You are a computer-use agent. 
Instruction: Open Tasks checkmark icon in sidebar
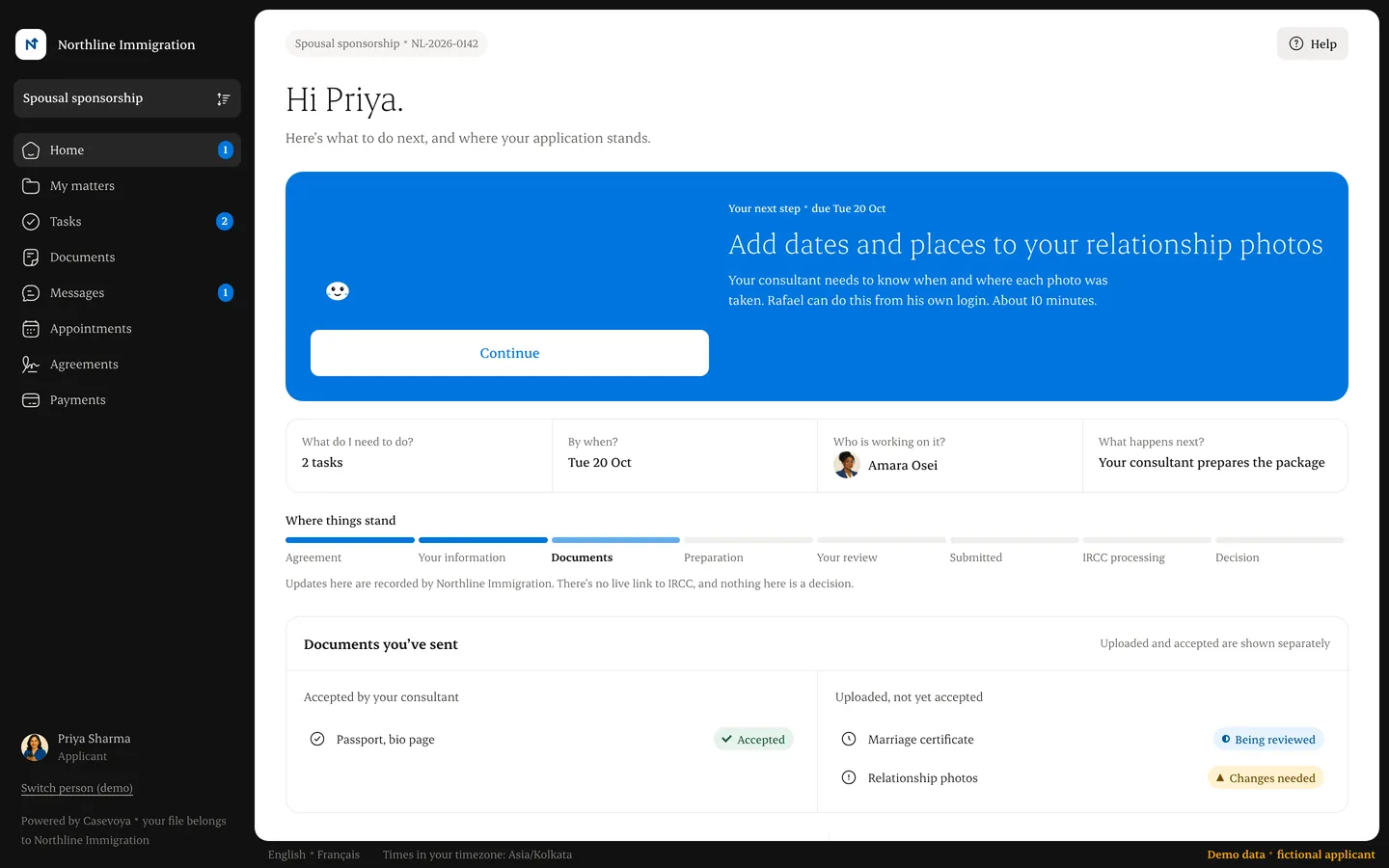point(31,222)
